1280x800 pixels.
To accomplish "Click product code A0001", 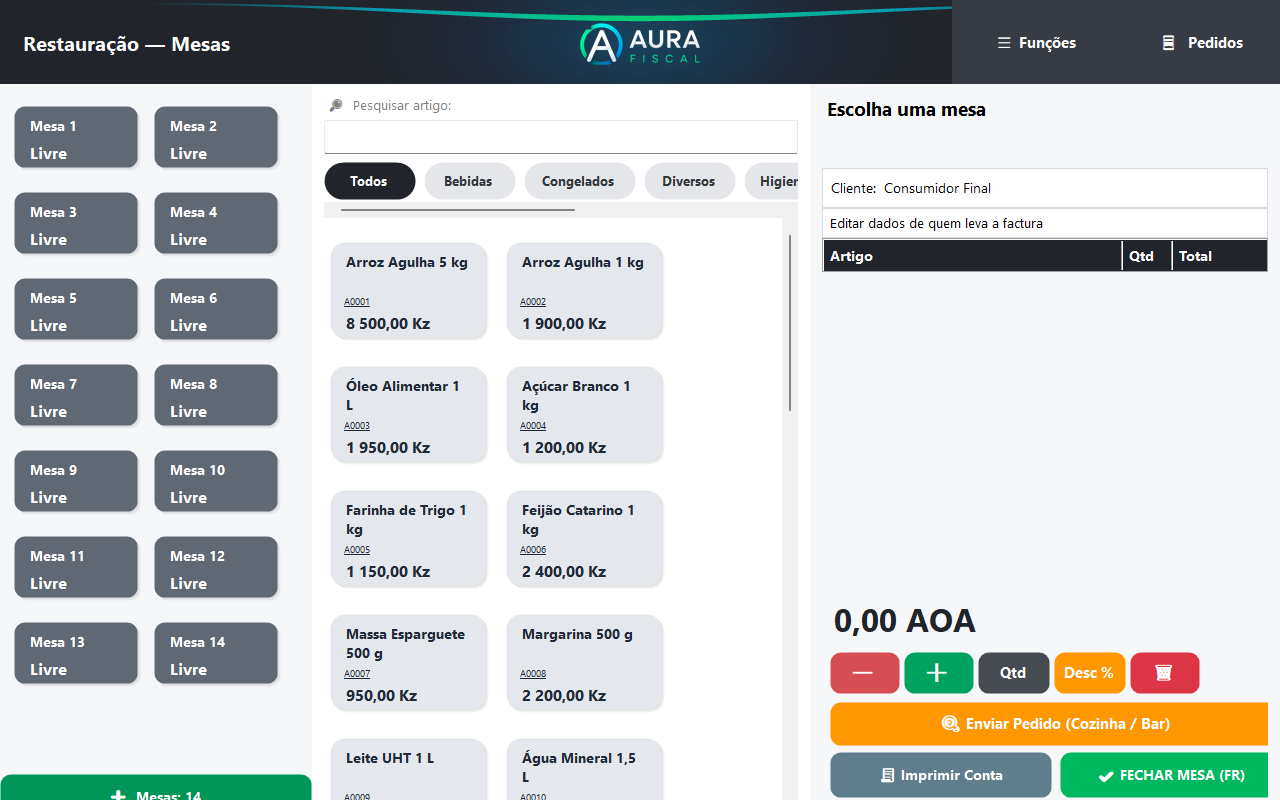I will 357,302.
